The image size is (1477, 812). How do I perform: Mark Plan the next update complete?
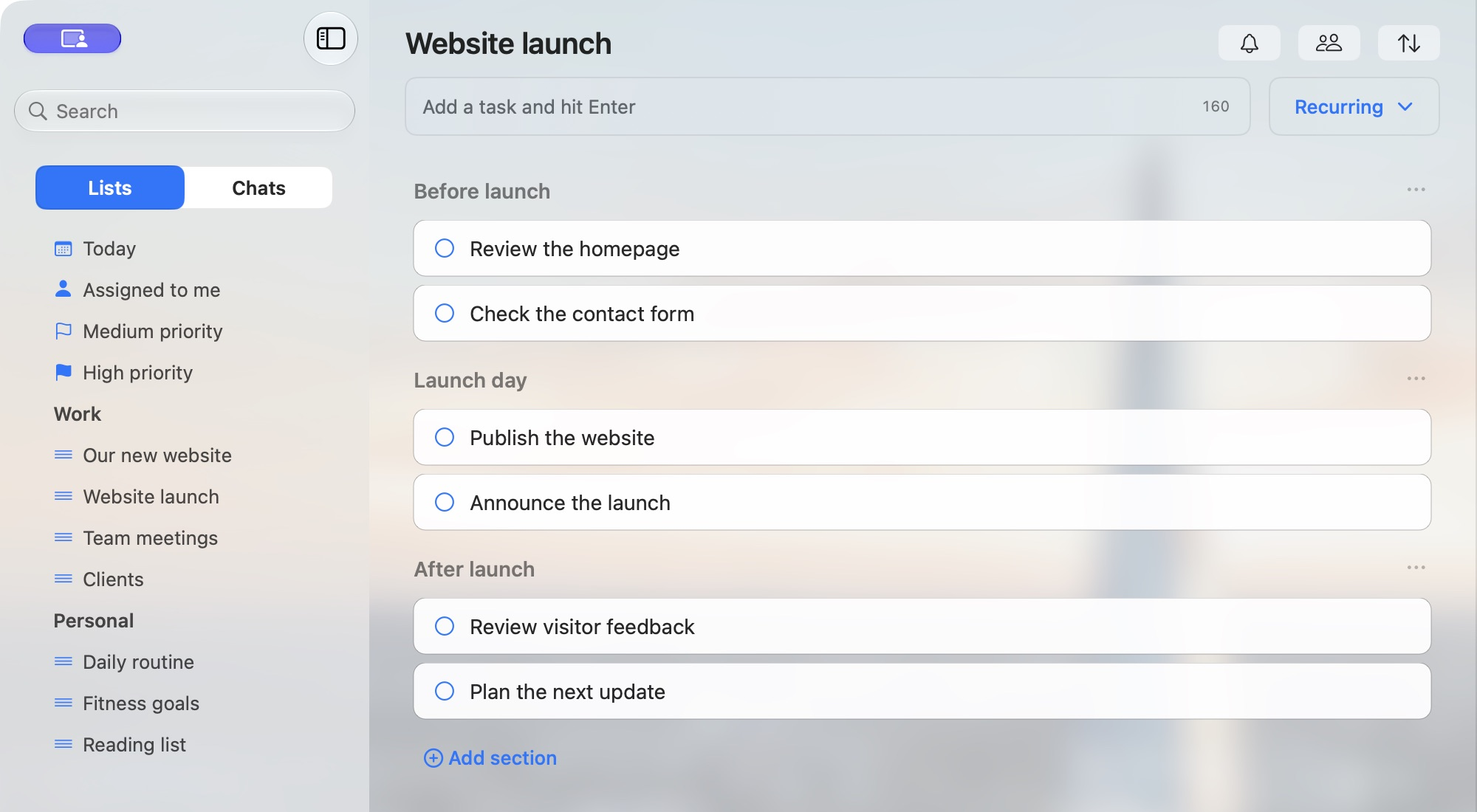click(x=445, y=691)
